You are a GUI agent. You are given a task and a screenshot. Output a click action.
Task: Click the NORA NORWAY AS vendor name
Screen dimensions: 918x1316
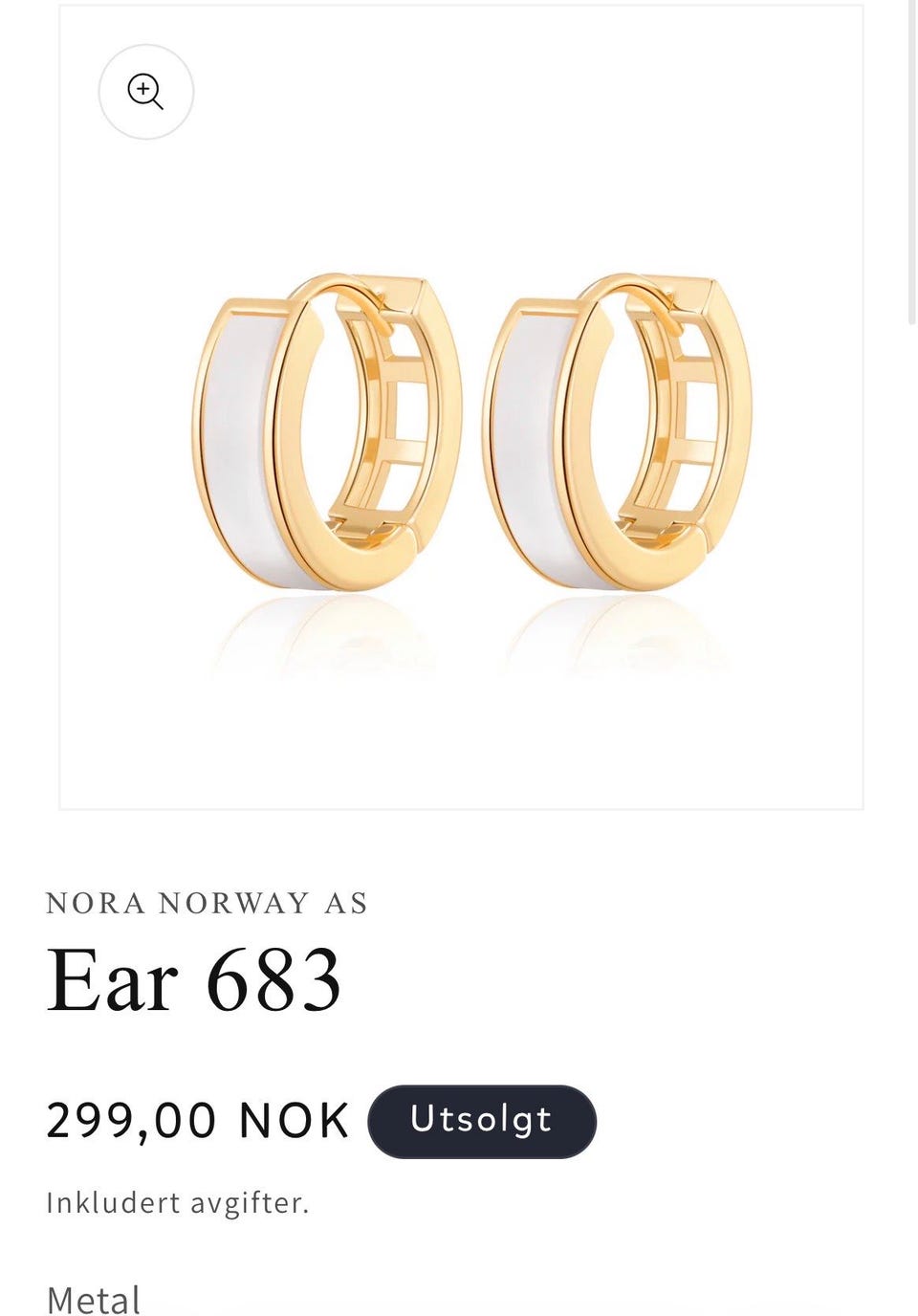pos(207,903)
